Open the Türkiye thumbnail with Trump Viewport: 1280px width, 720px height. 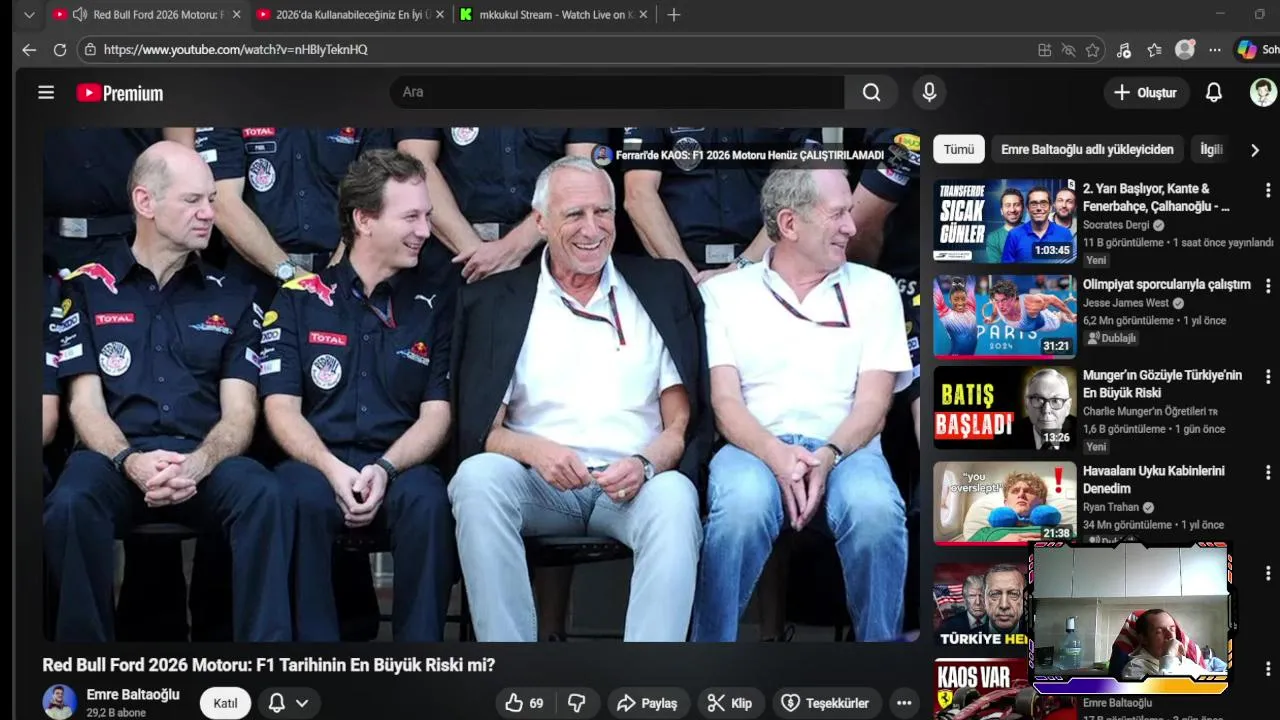[x=981, y=604]
